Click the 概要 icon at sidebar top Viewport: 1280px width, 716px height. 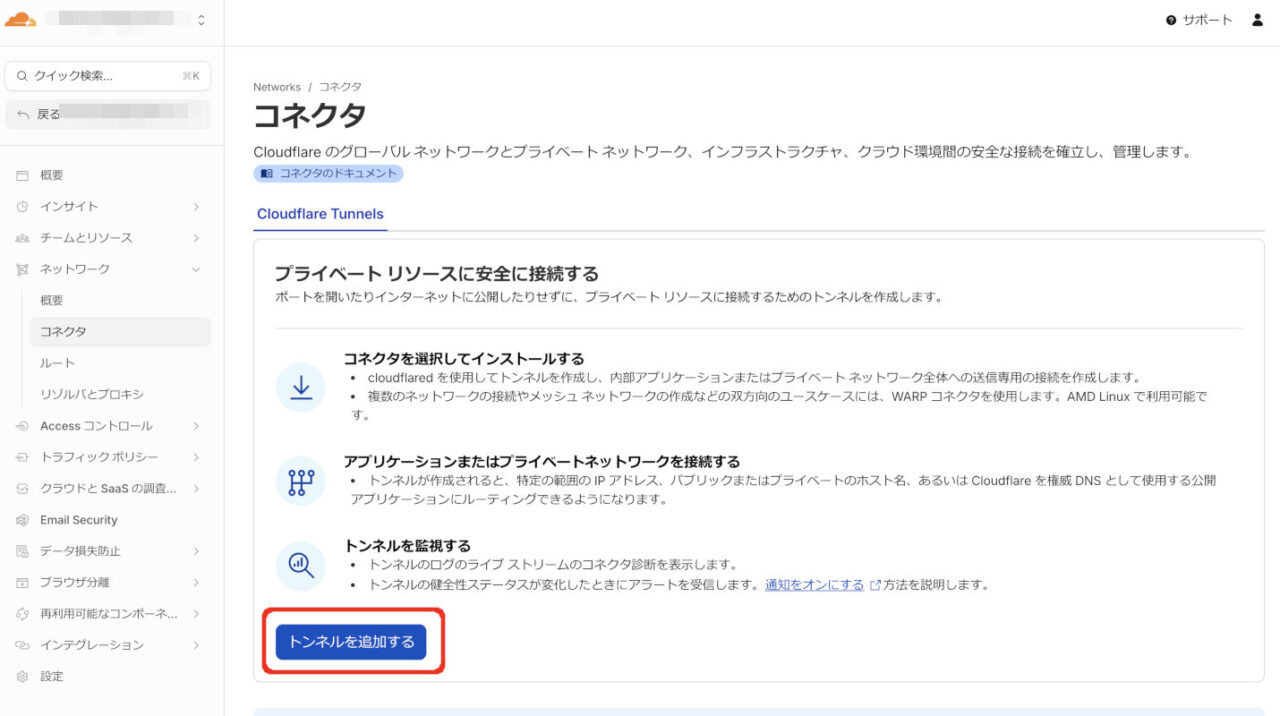point(22,175)
